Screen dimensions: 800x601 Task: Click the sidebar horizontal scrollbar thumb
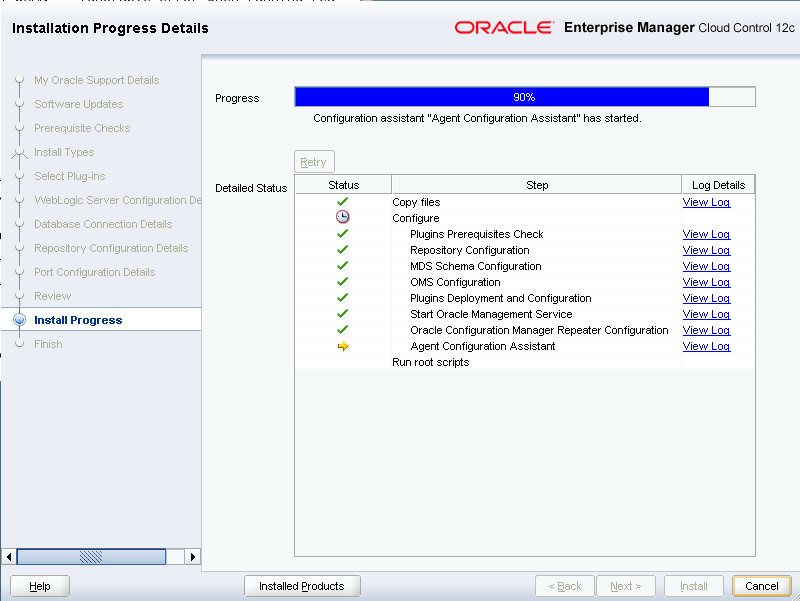click(91, 557)
